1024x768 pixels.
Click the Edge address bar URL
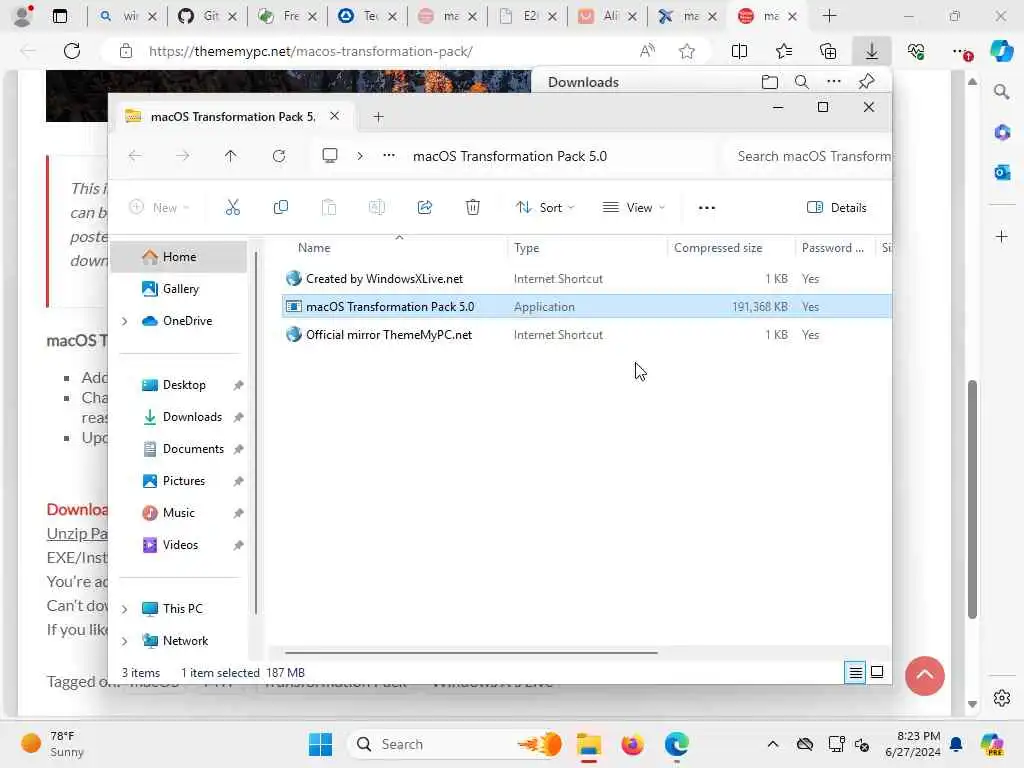click(x=311, y=51)
